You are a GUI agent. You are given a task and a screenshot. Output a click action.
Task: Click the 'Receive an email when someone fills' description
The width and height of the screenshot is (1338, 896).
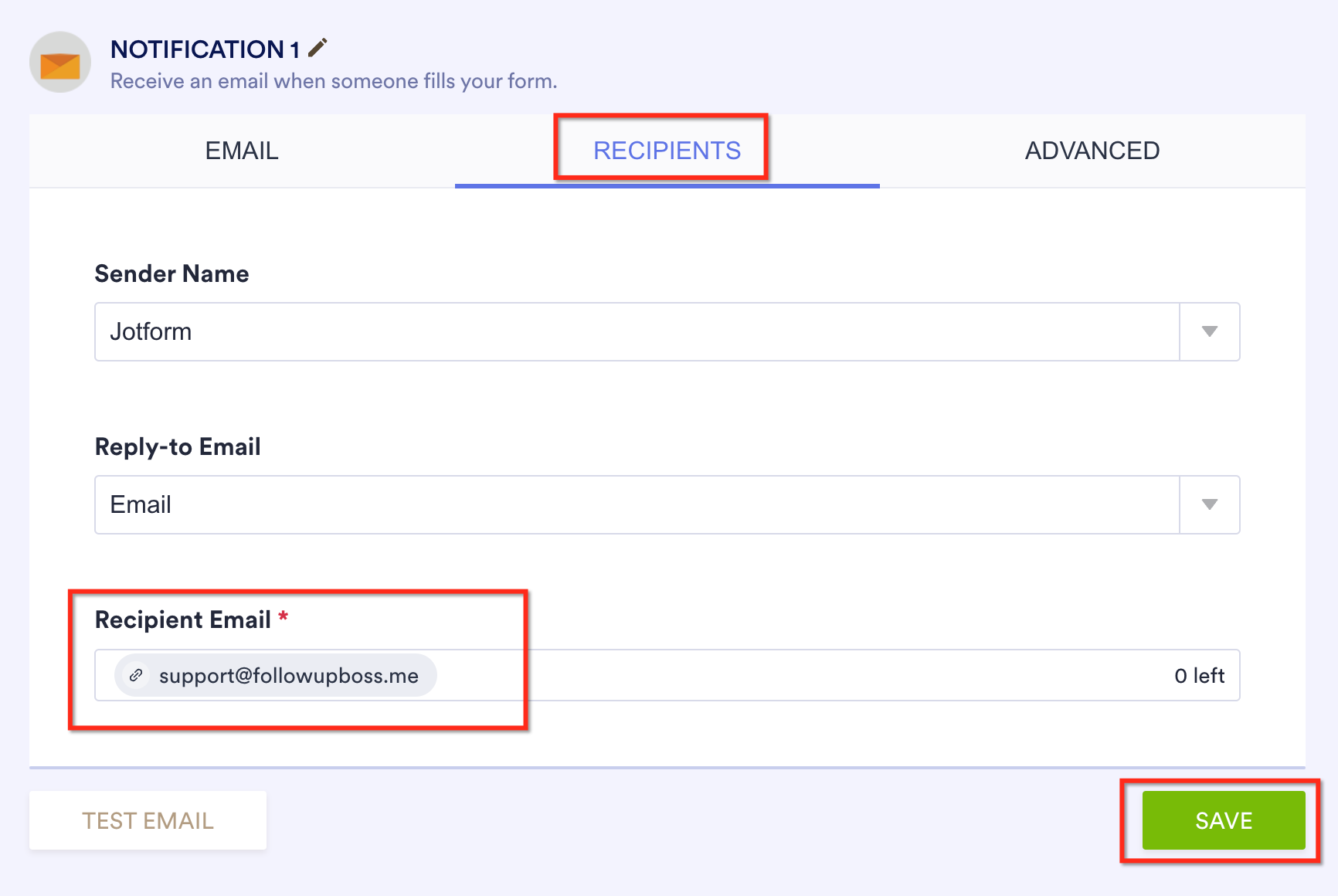tap(334, 81)
